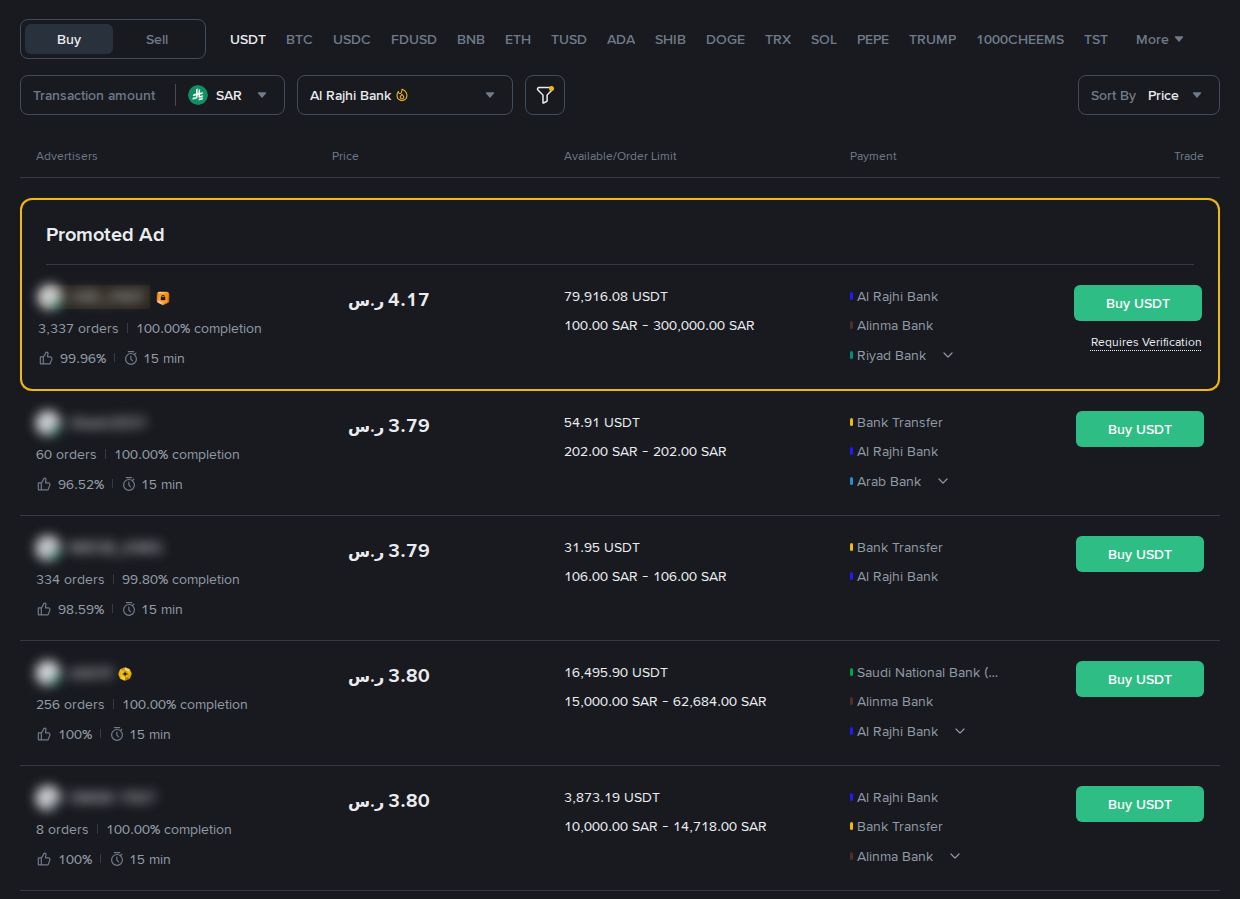Screen dimensions: 1240x899
Task: Click the filter funnel icon
Action: pyautogui.click(x=545, y=95)
